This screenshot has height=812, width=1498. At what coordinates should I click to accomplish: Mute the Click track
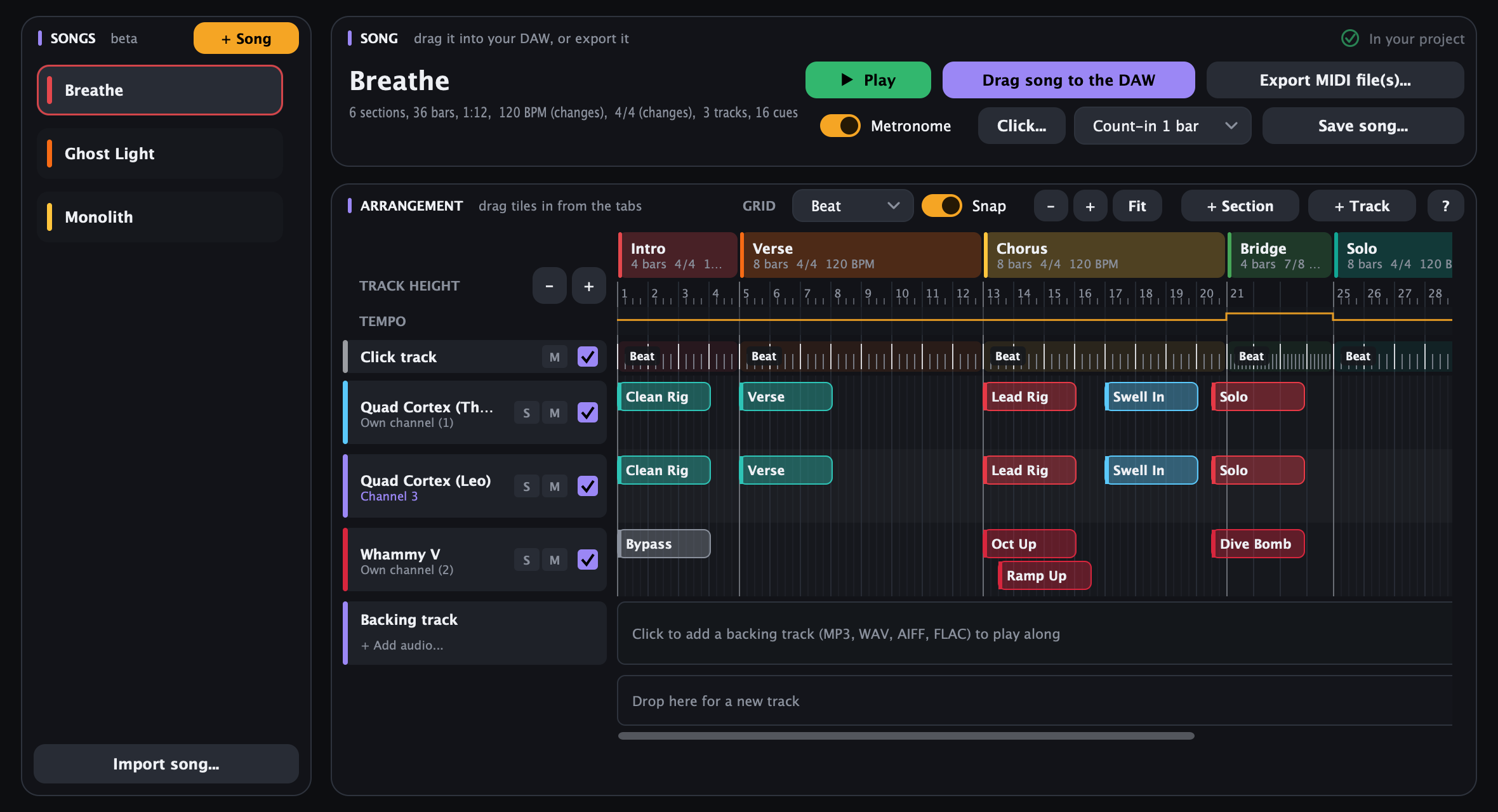(x=554, y=357)
